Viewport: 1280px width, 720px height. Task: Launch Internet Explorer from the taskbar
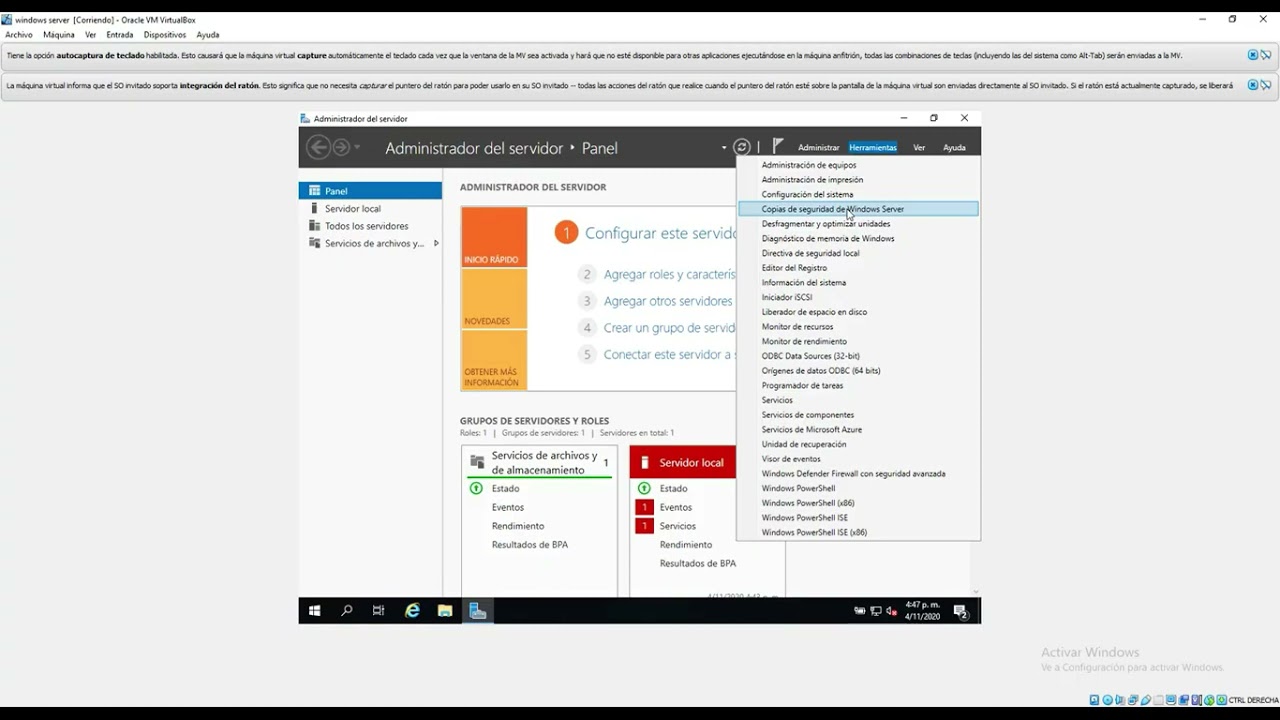tap(412, 611)
